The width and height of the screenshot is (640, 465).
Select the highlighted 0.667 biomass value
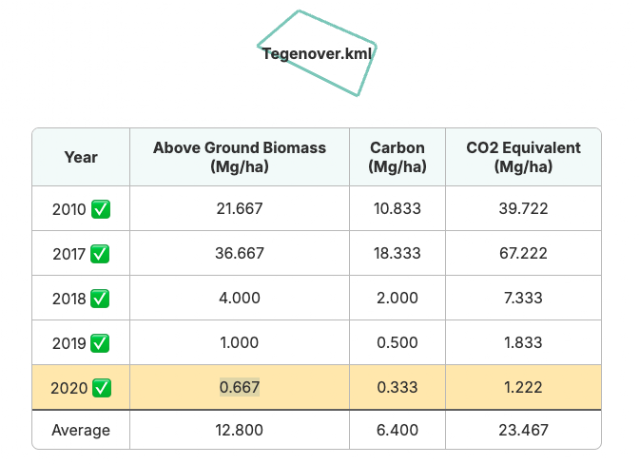coord(240,387)
